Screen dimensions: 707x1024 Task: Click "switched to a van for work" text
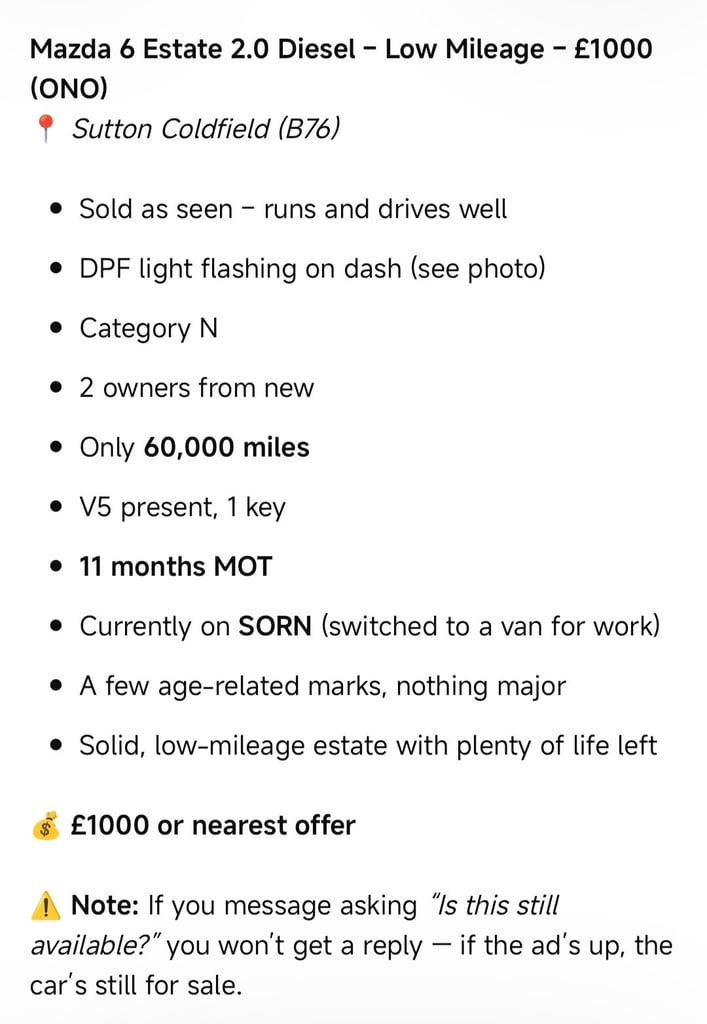pos(490,626)
